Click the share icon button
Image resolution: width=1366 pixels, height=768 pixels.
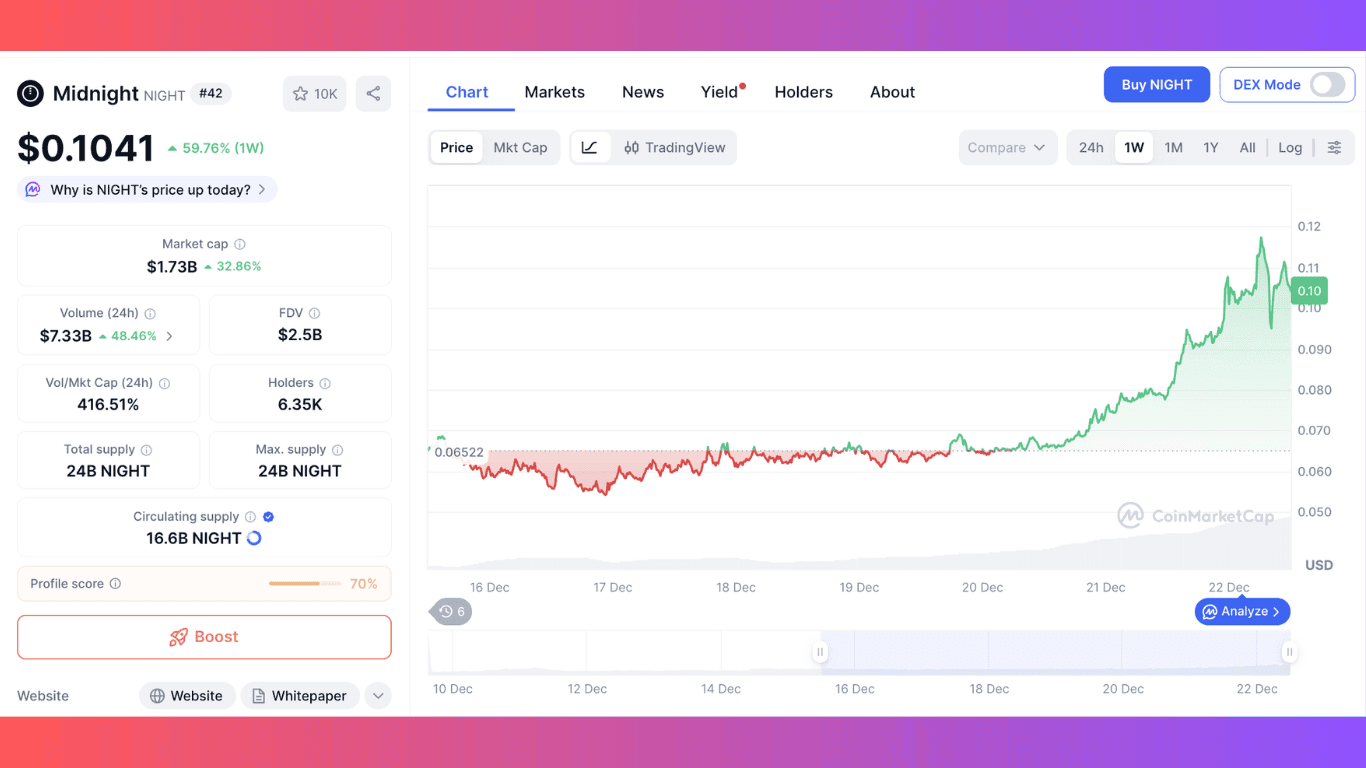coord(373,94)
